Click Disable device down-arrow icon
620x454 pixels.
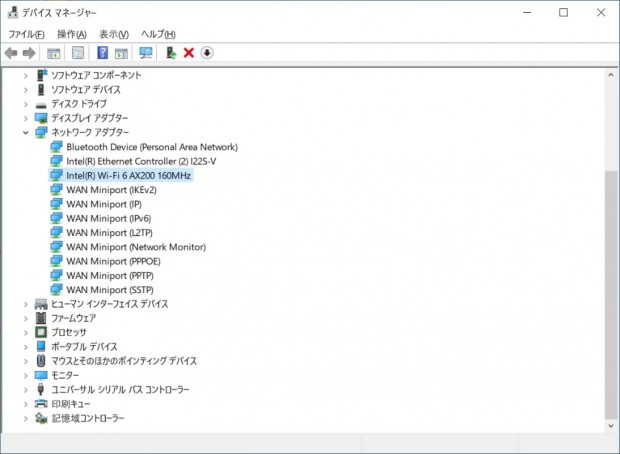207,53
